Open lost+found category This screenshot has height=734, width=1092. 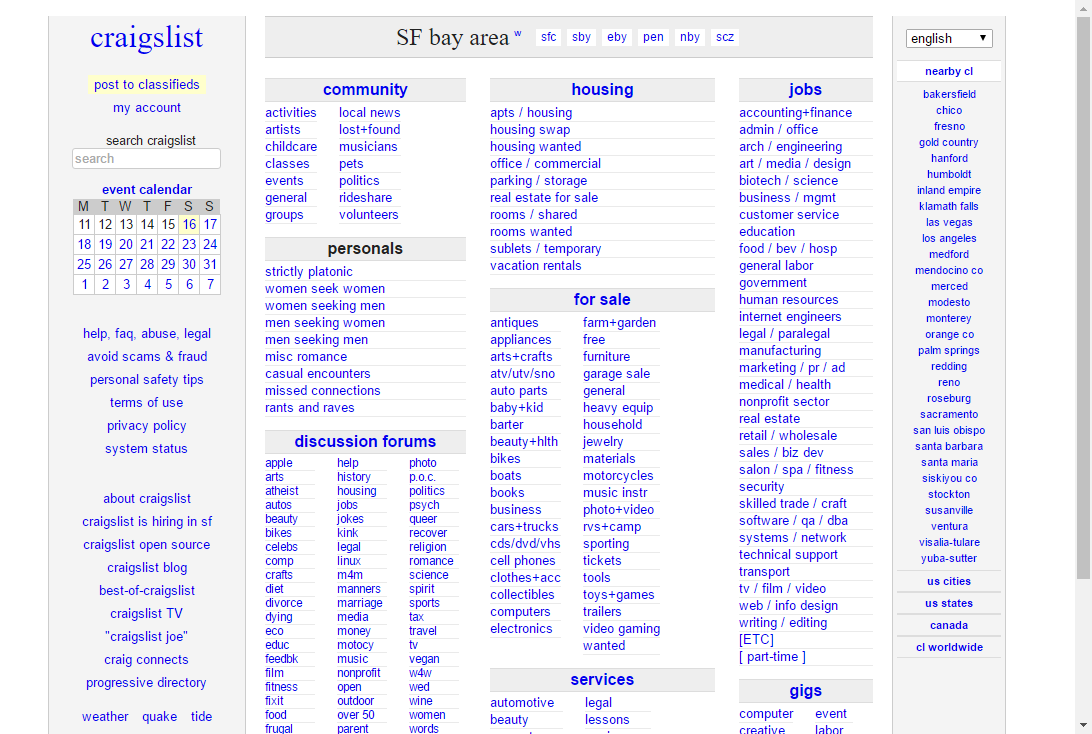click(369, 130)
